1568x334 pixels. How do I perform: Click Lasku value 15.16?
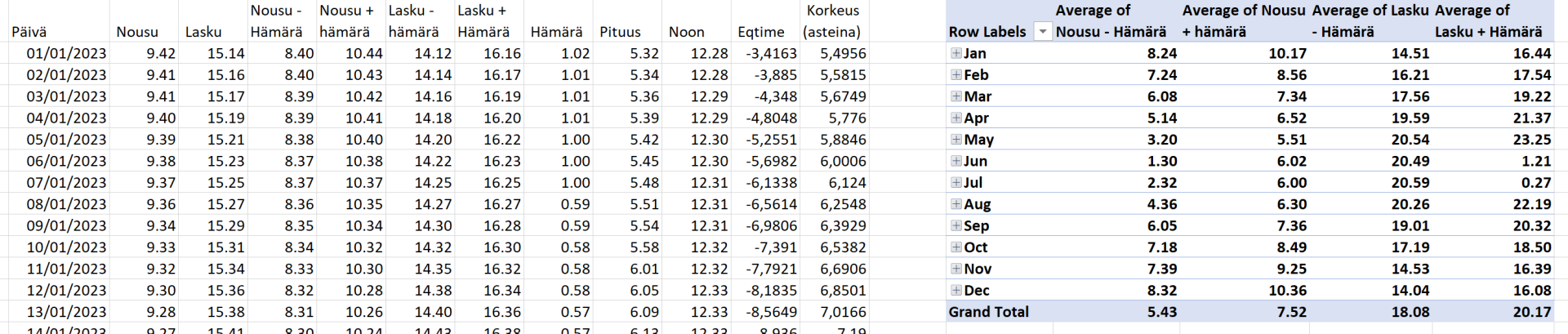pyautogui.click(x=212, y=75)
